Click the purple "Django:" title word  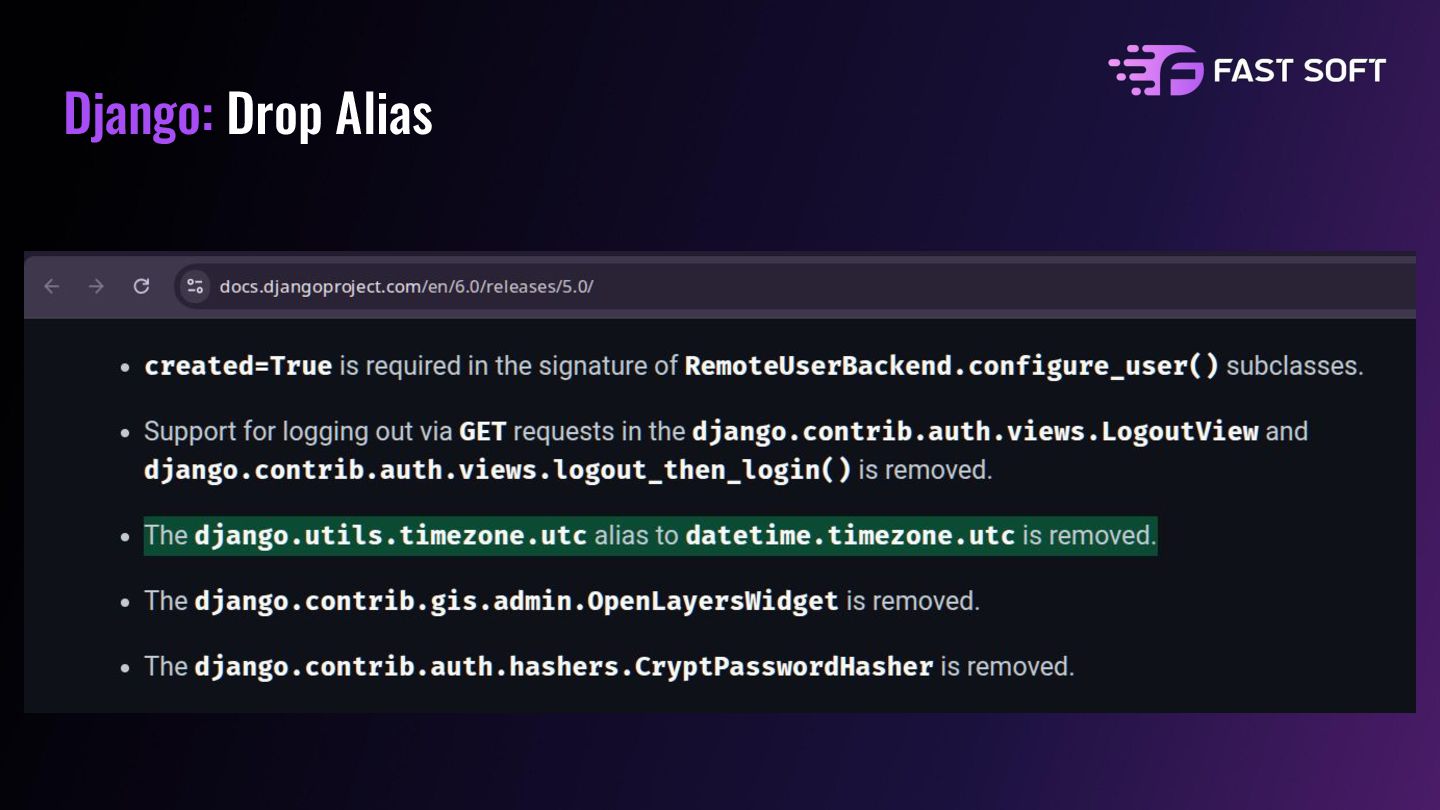138,114
